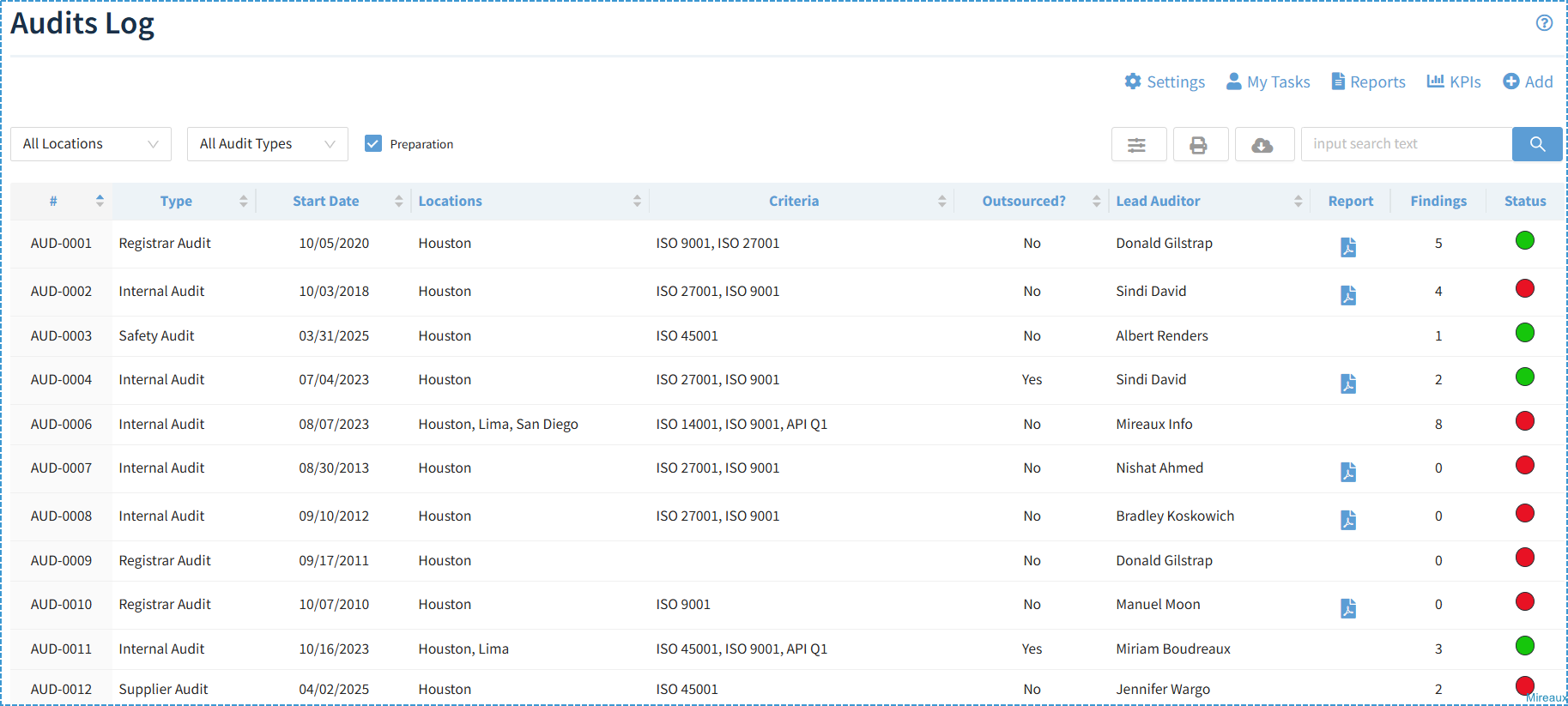1568x706 pixels.
Task: Click the cloud download export icon
Action: click(x=1263, y=145)
